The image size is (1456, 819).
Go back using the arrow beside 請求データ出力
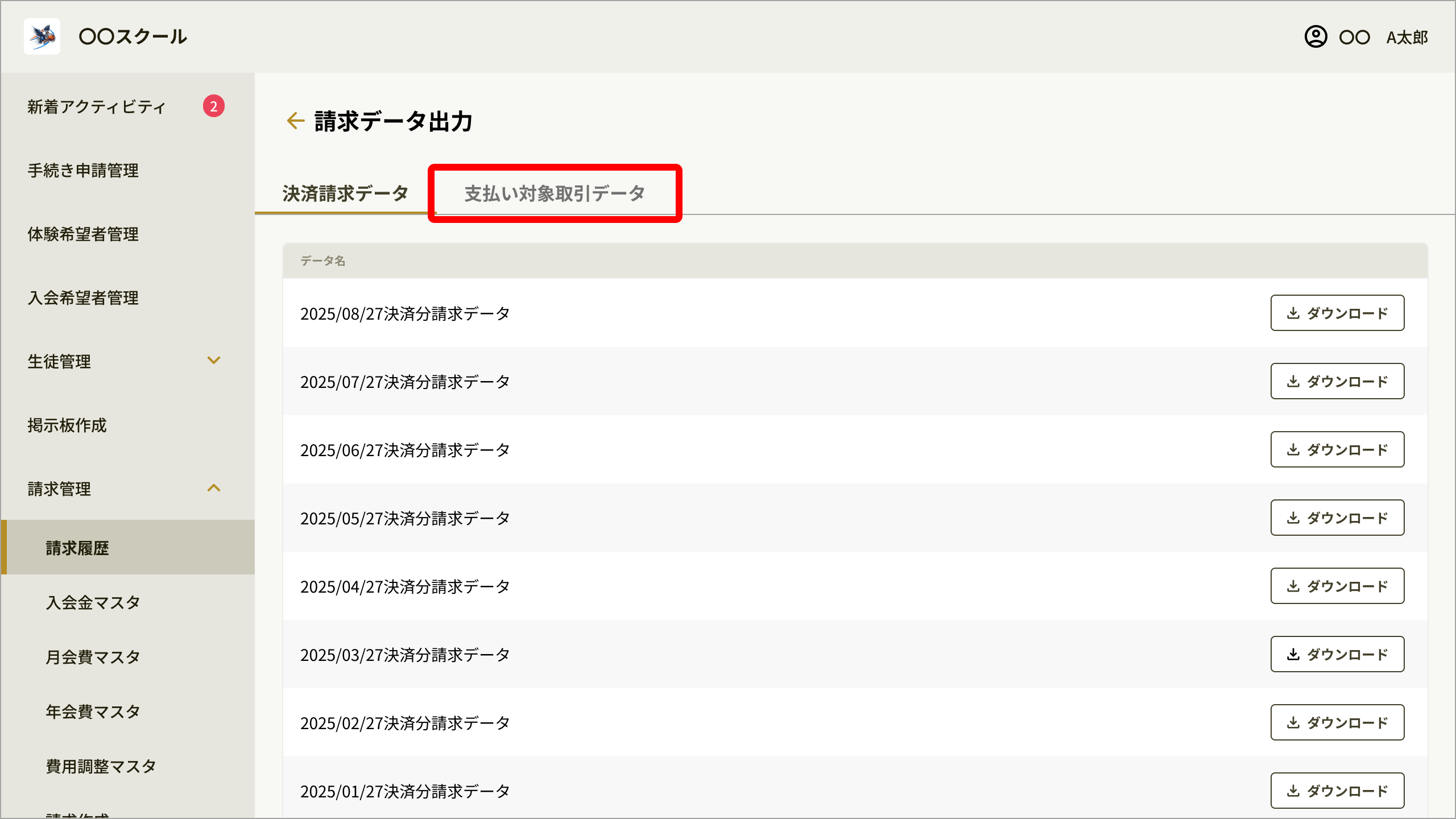tap(296, 121)
